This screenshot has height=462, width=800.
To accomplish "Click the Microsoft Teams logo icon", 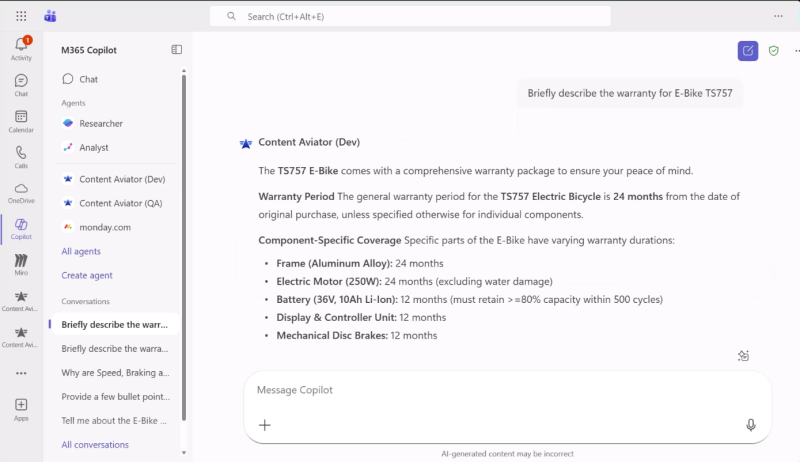I will point(50,16).
